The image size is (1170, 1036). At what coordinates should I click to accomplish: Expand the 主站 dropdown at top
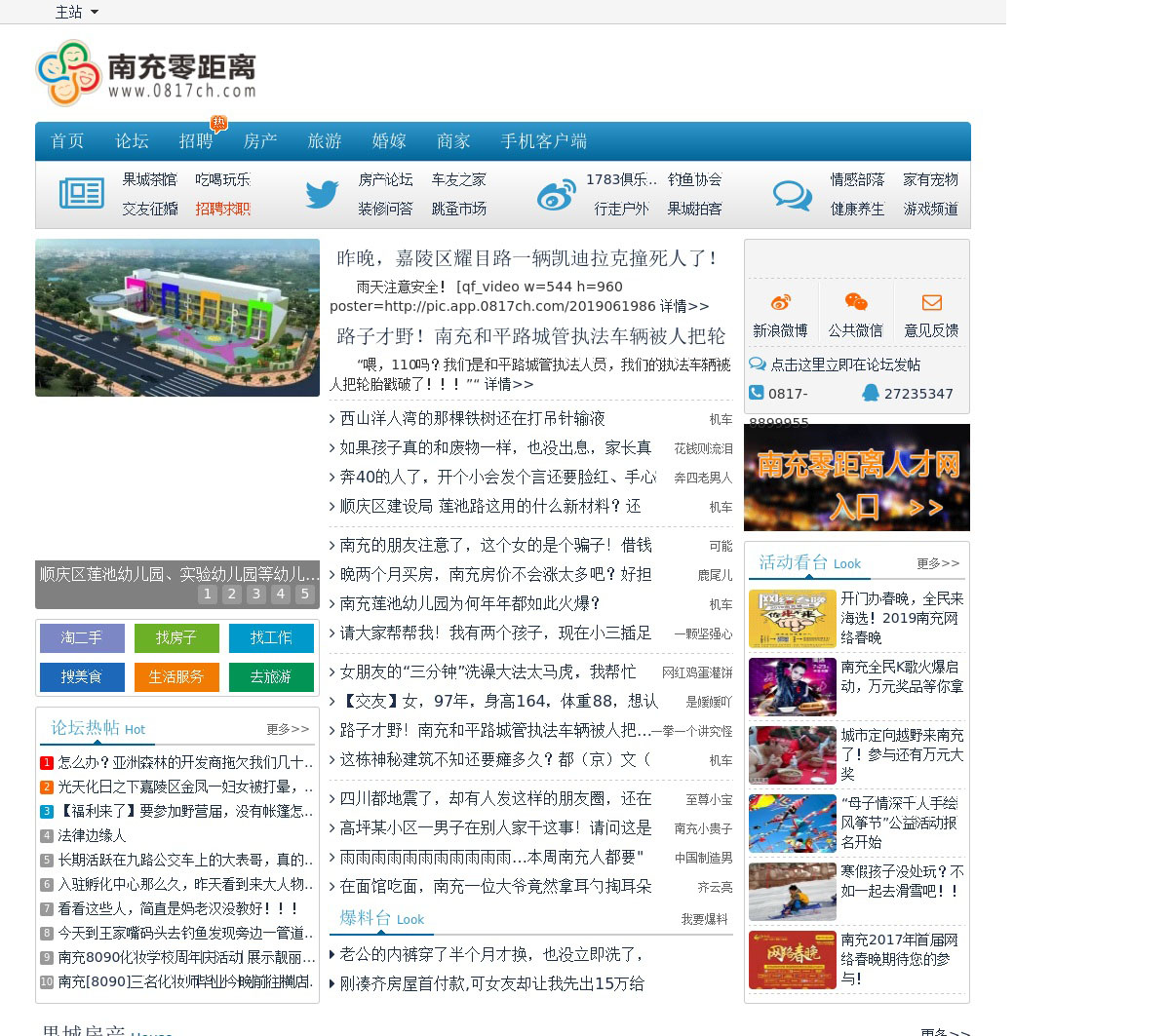(x=77, y=12)
